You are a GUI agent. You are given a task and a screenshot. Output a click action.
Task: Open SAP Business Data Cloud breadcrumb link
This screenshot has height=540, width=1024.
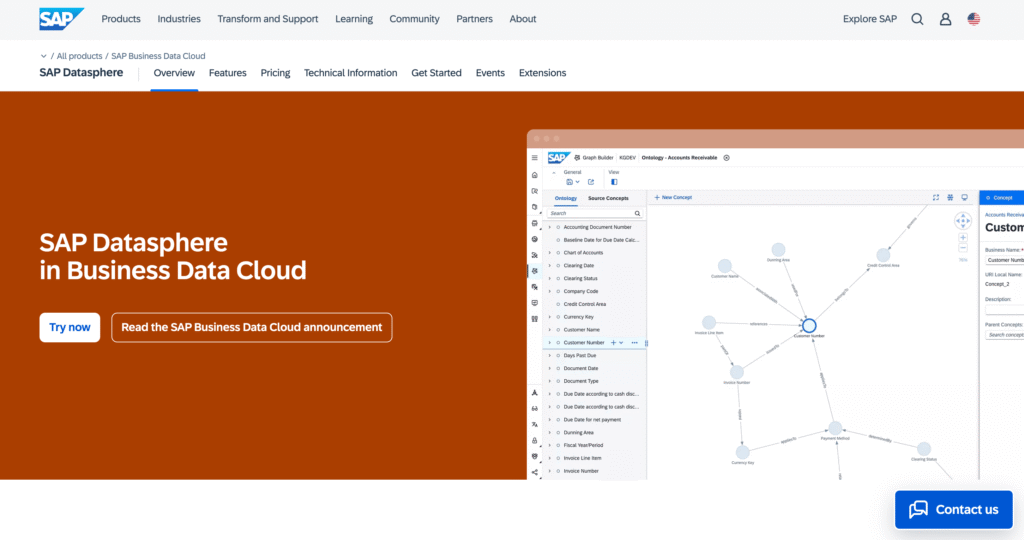(158, 56)
